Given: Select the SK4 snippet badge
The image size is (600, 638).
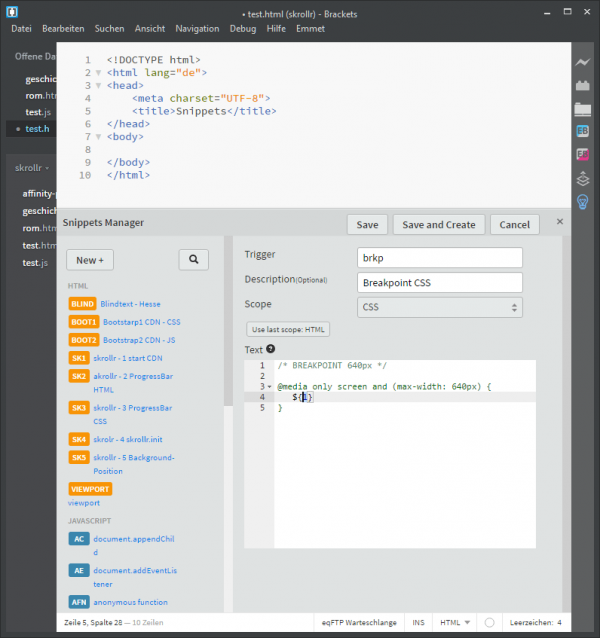Looking at the screenshot, I should pos(79,439).
